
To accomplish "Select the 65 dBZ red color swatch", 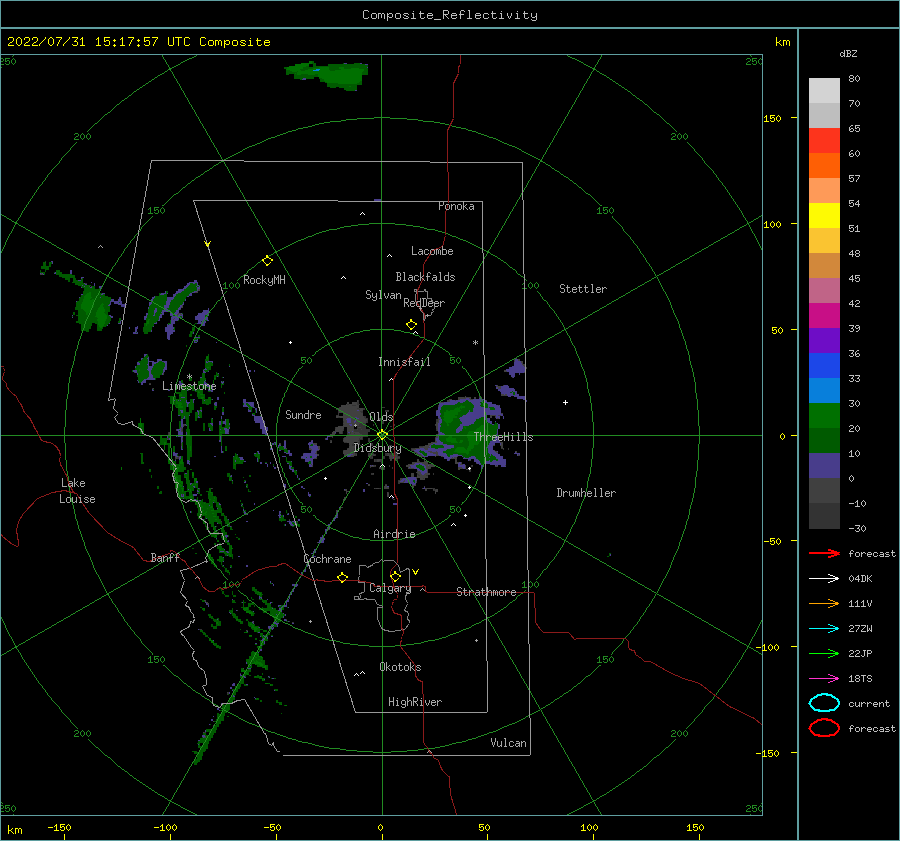I will (x=824, y=141).
